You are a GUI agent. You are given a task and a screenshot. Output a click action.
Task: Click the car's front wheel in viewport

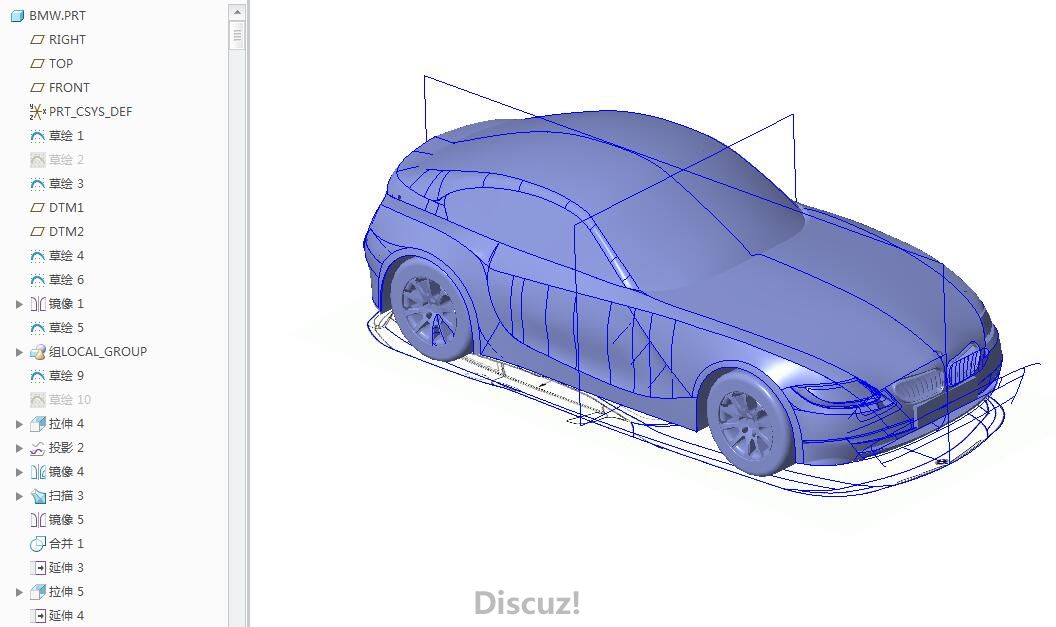tap(750, 422)
